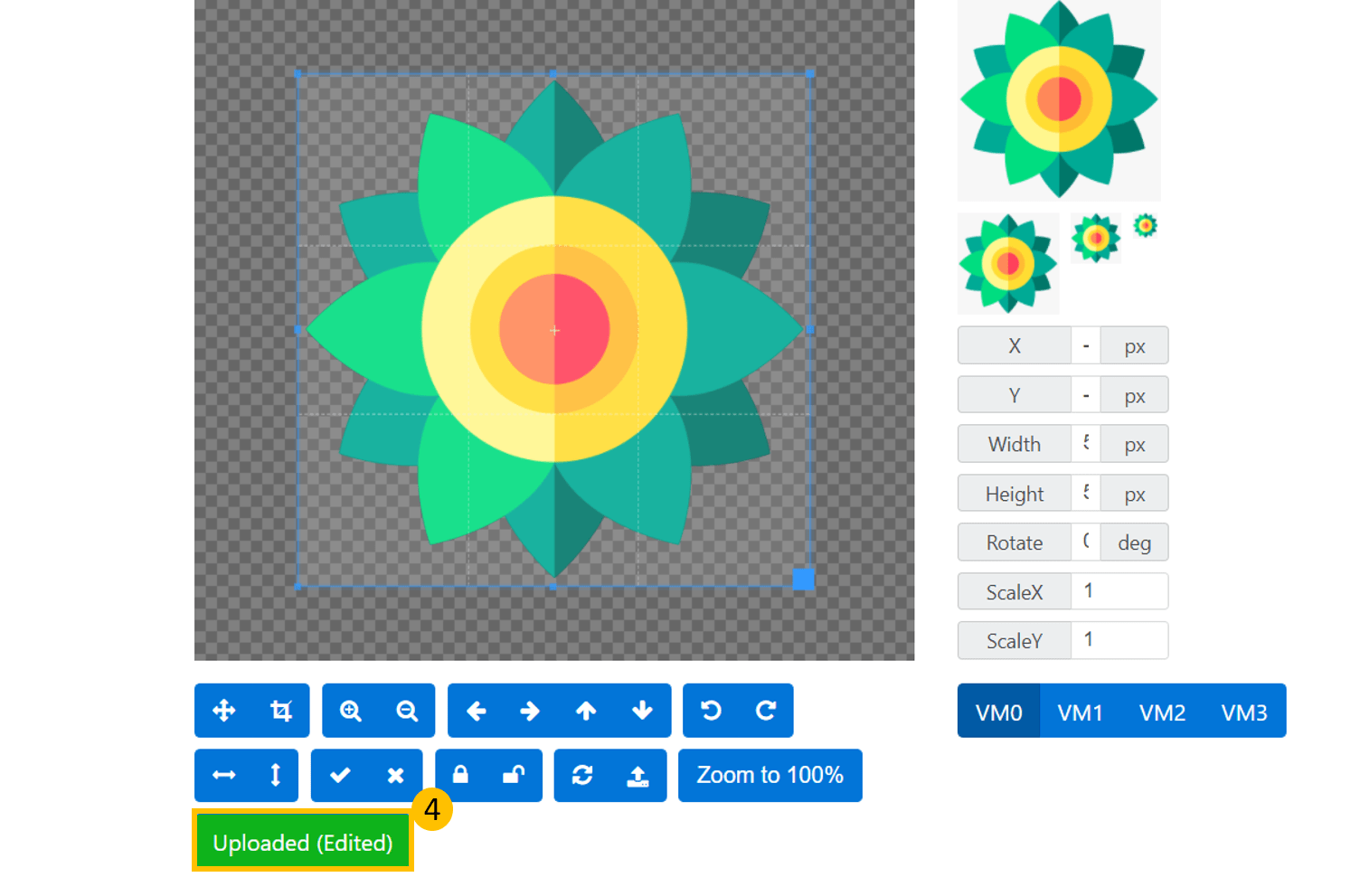The height and width of the screenshot is (896, 1360).
Task: Rotate the image clockwise
Action: (x=765, y=711)
